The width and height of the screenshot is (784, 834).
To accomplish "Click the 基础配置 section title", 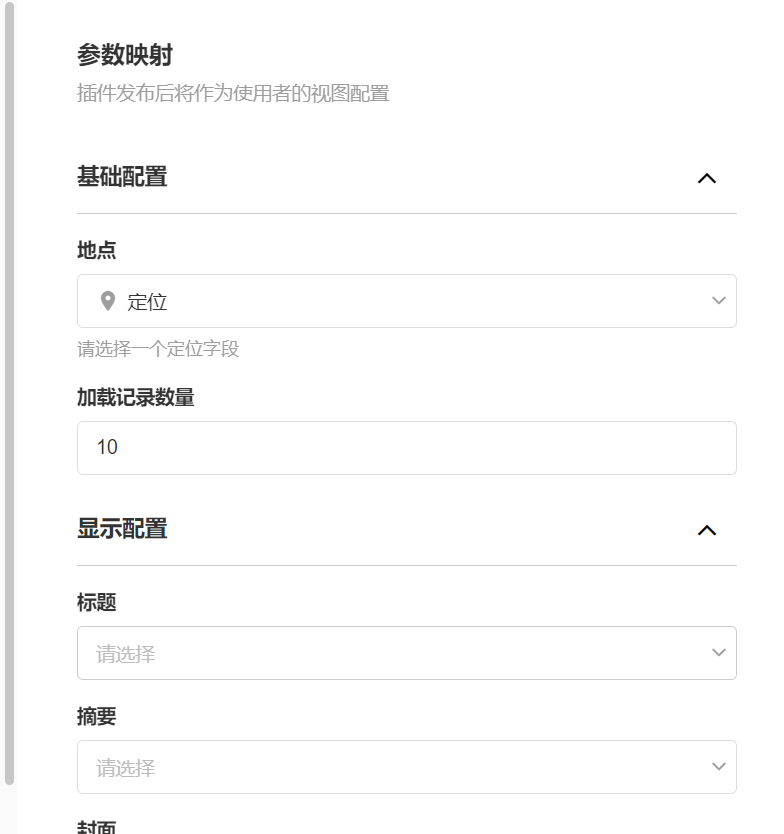I will [x=122, y=177].
